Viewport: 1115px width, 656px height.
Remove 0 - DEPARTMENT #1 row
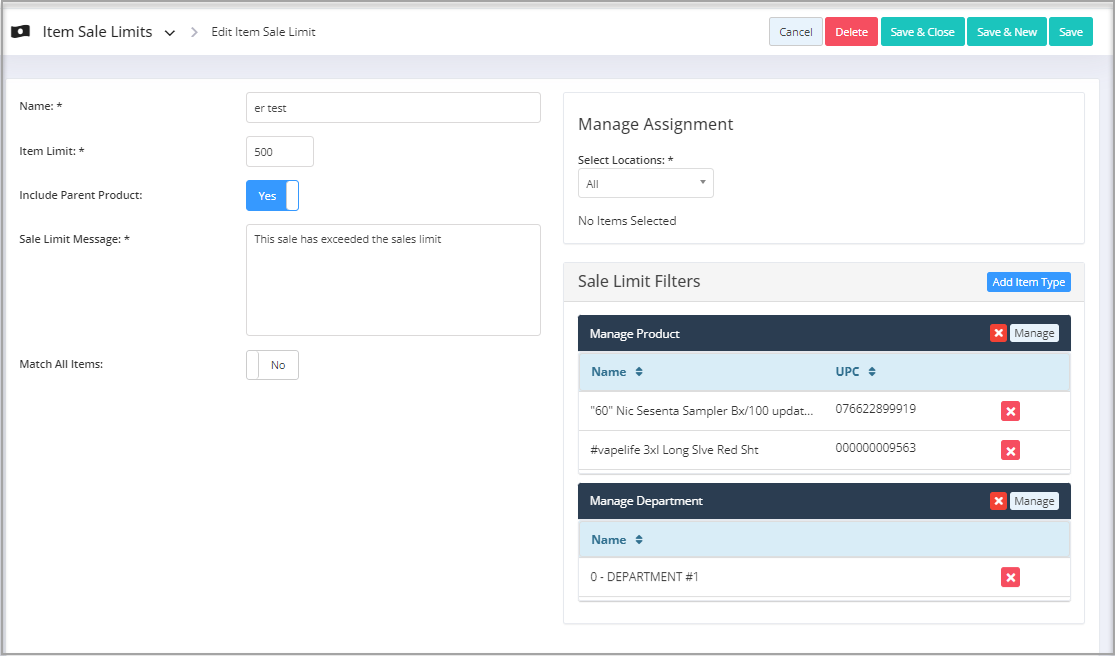click(1010, 576)
